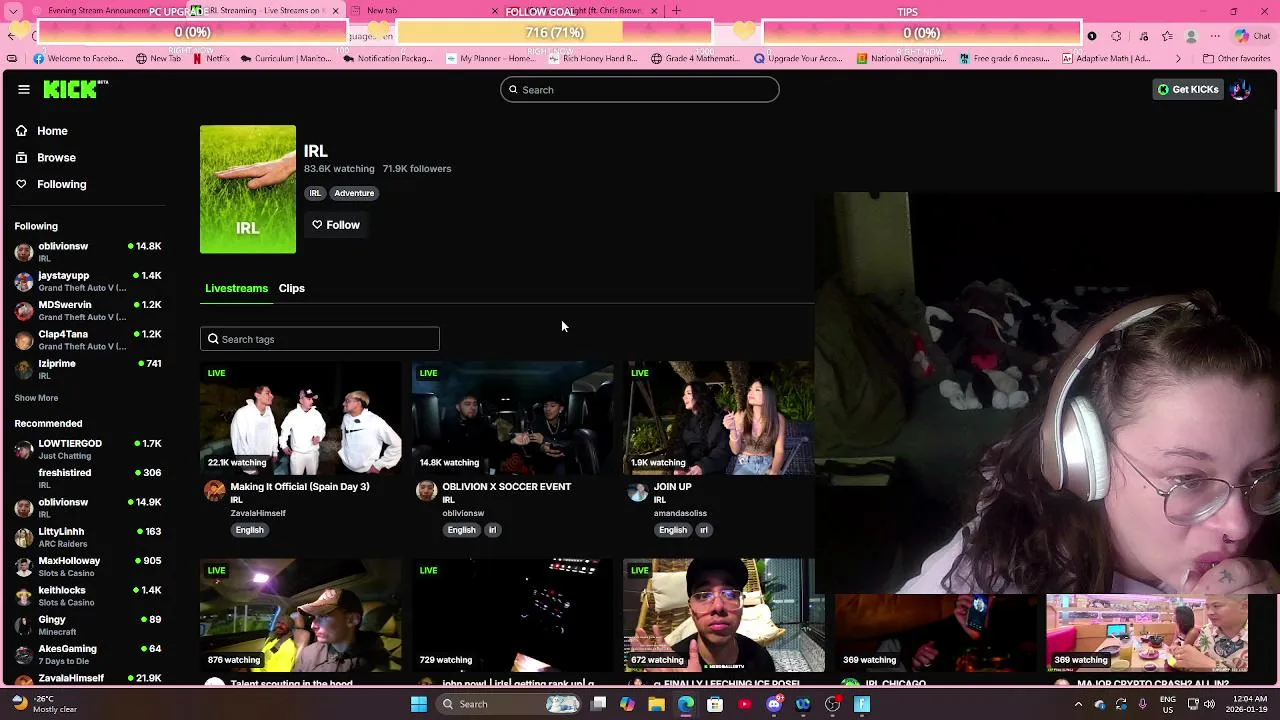Screen dimensions: 1280x720
Task: Select English tag under Making It Official
Action: pyautogui.click(x=250, y=530)
